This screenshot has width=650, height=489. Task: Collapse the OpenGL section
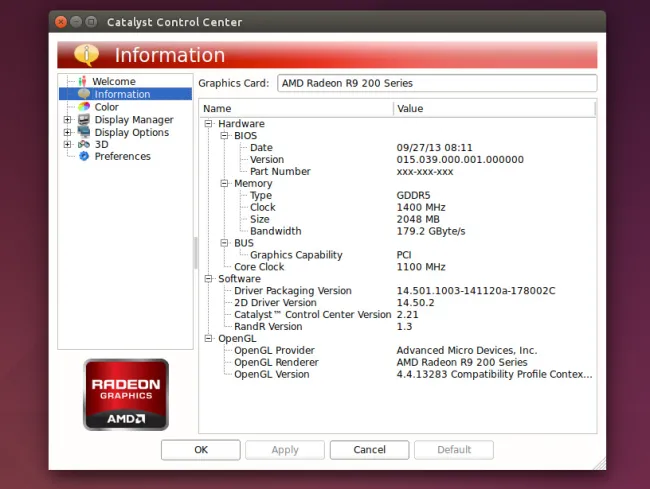[209, 339]
